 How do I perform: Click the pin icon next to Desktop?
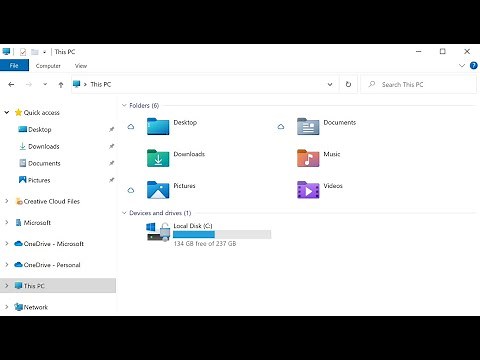[x=112, y=129]
